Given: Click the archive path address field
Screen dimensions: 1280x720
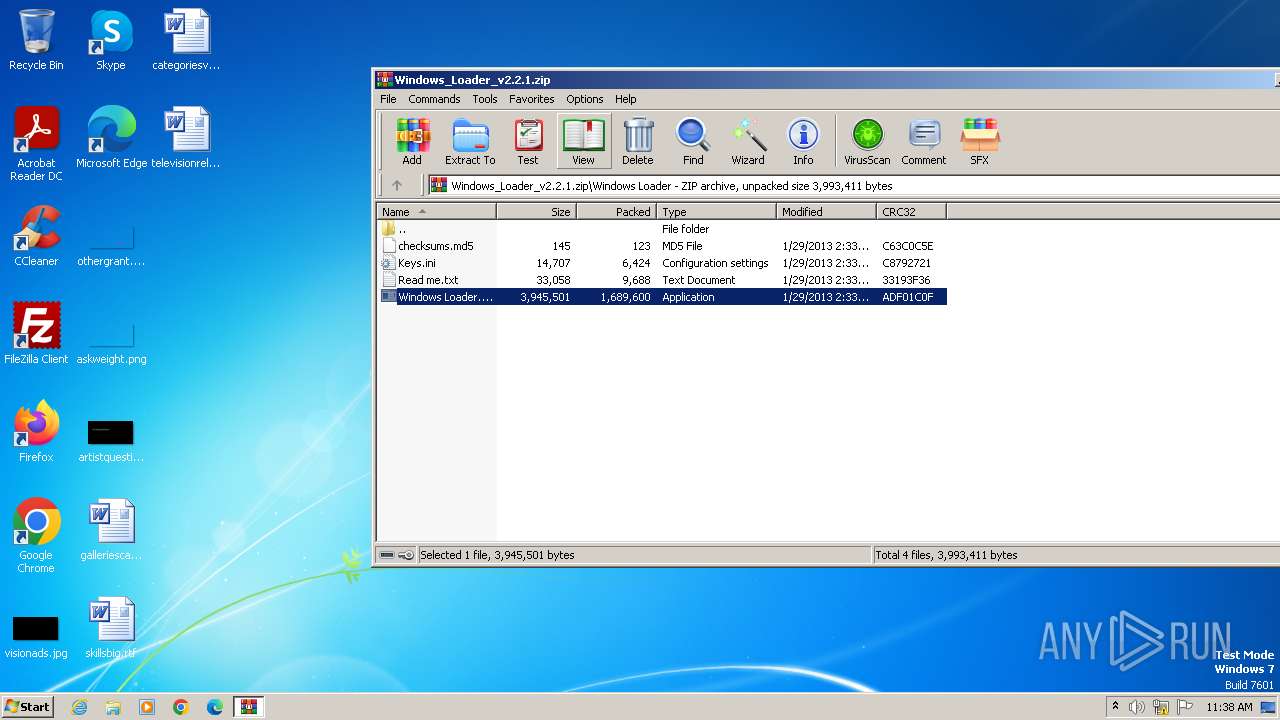Looking at the screenshot, I should (853, 185).
